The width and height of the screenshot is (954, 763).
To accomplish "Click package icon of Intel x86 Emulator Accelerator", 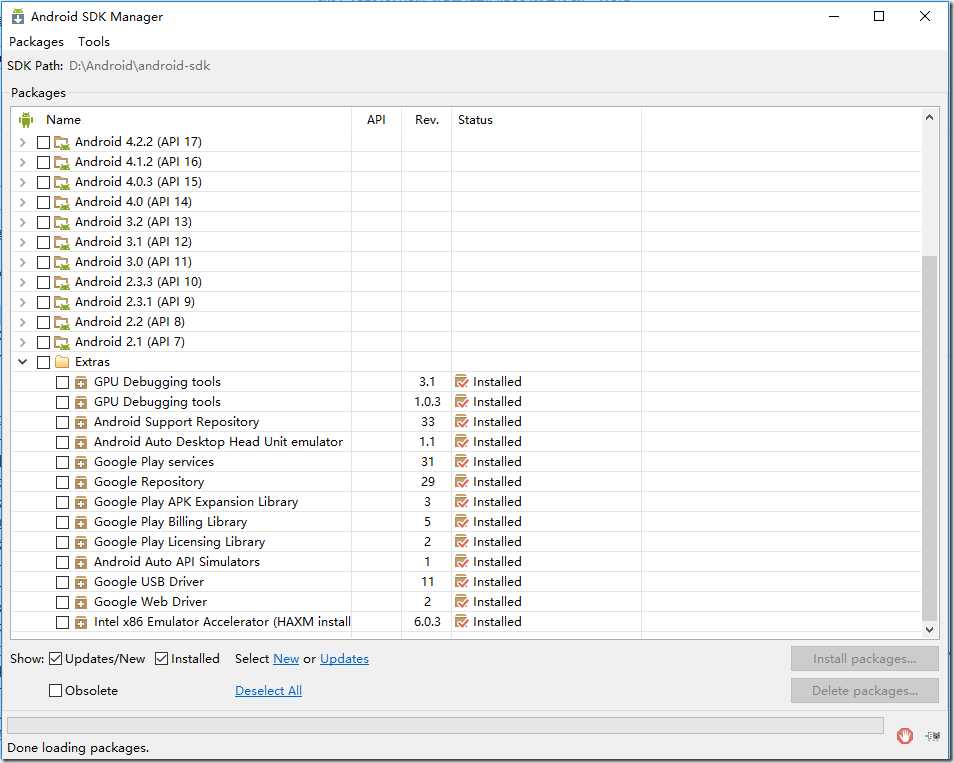I will coord(81,622).
